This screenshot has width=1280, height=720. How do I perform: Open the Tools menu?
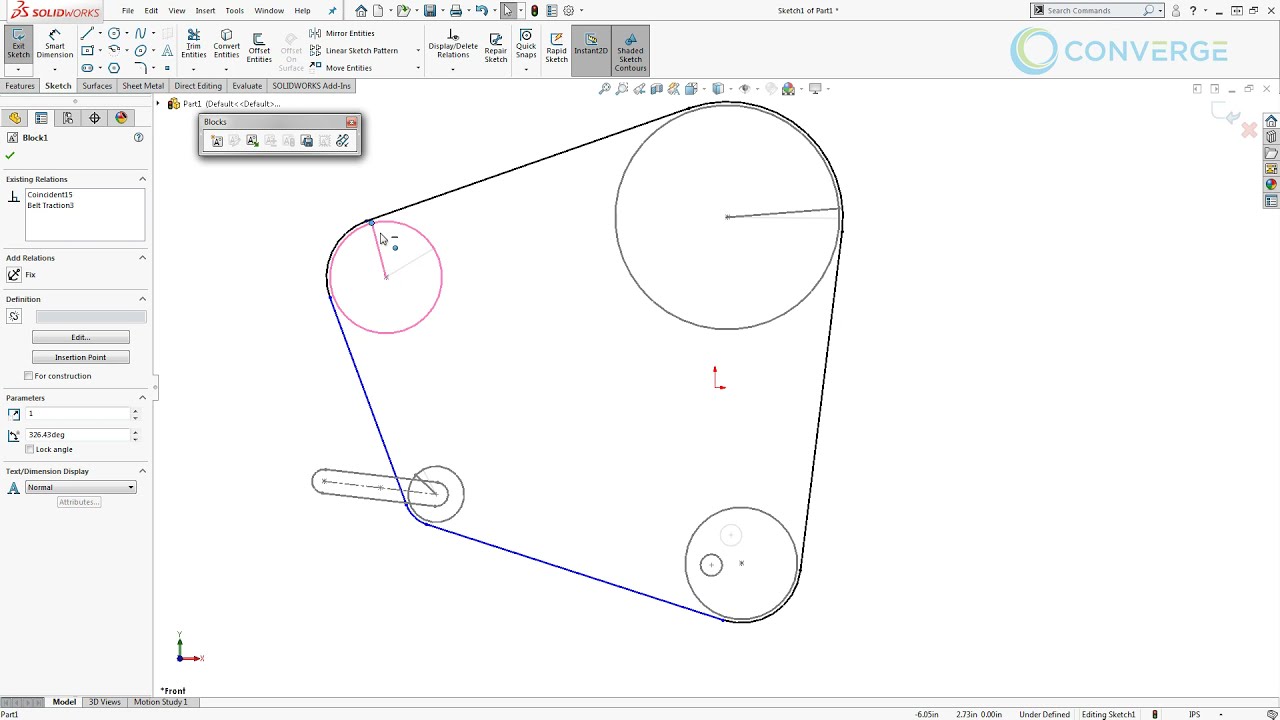tap(234, 10)
